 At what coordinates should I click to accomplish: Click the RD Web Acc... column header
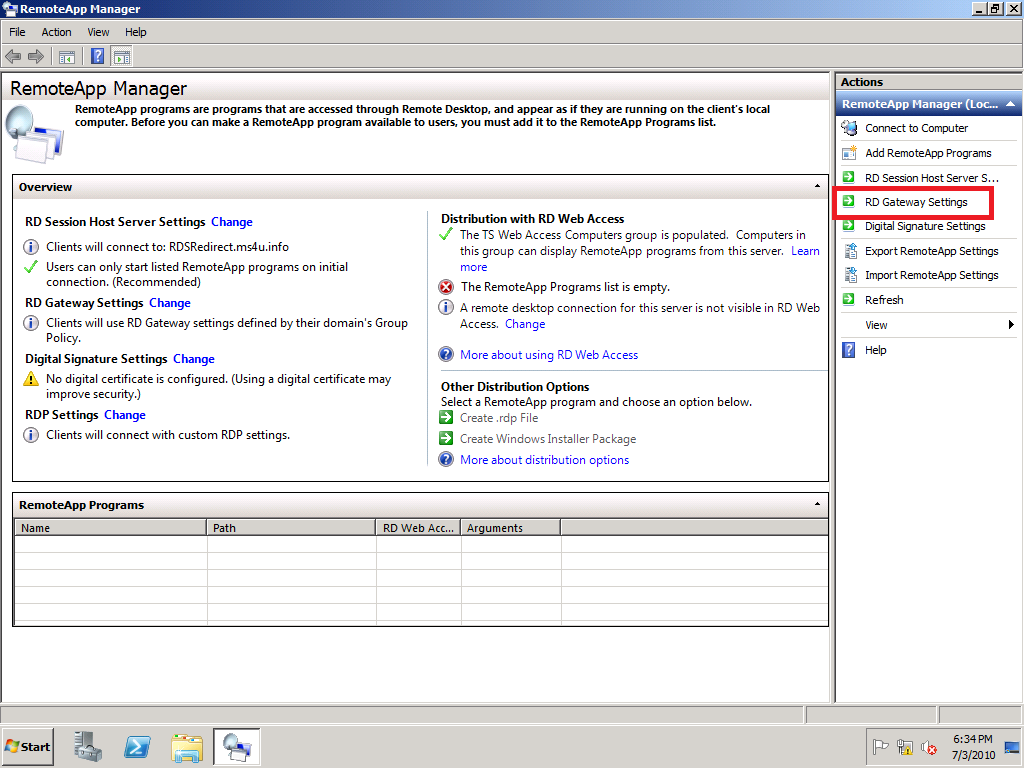pos(419,528)
